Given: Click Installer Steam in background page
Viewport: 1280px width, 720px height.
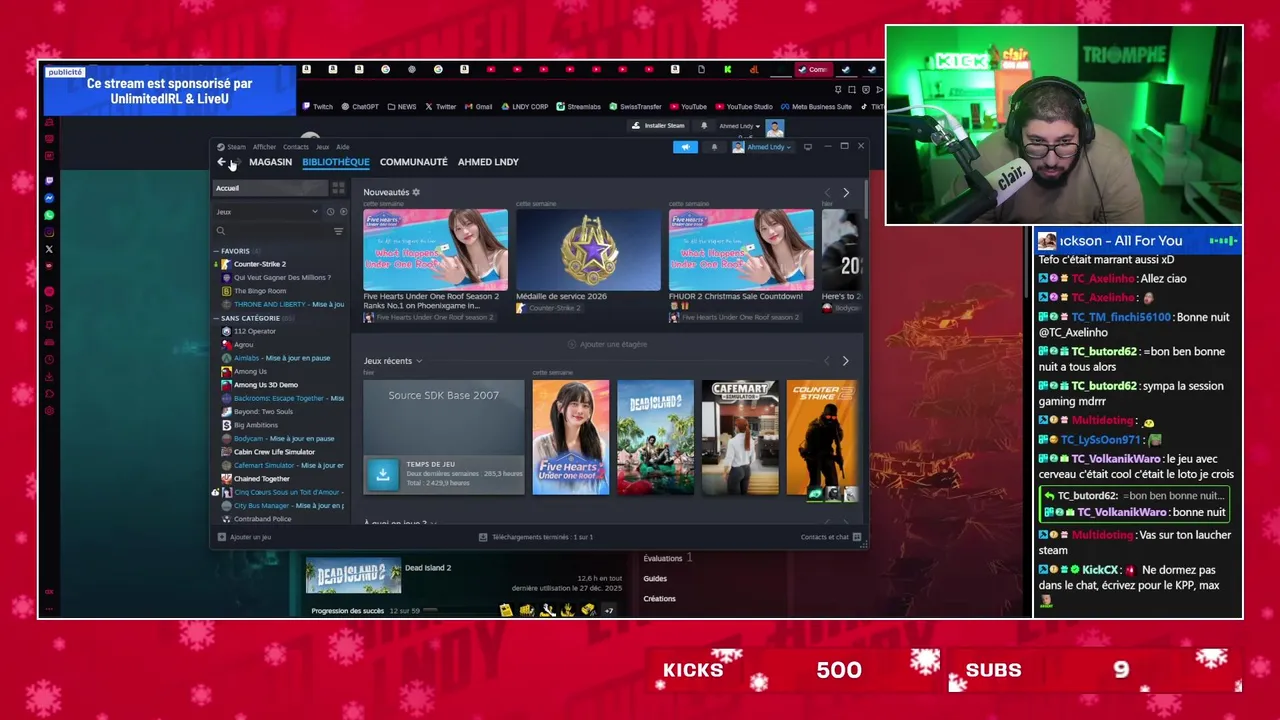Looking at the screenshot, I should pyautogui.click(x=658, y=126).
